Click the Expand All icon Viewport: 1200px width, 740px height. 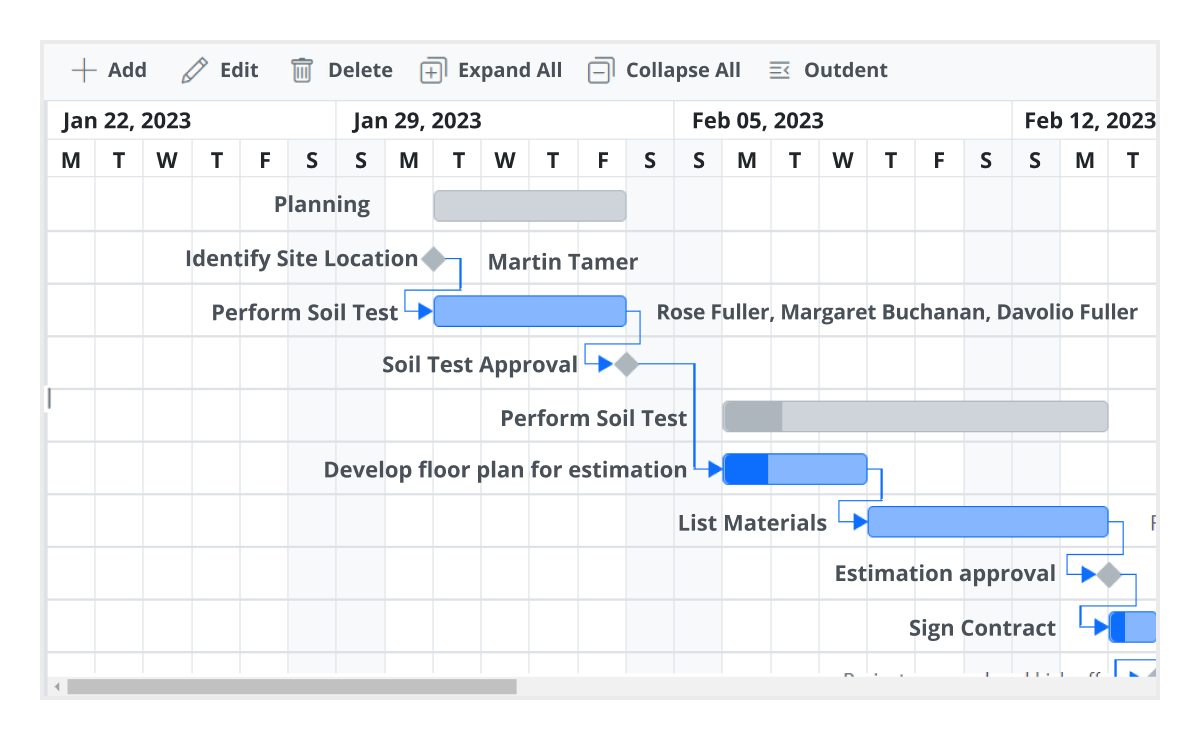coord(432,70)
